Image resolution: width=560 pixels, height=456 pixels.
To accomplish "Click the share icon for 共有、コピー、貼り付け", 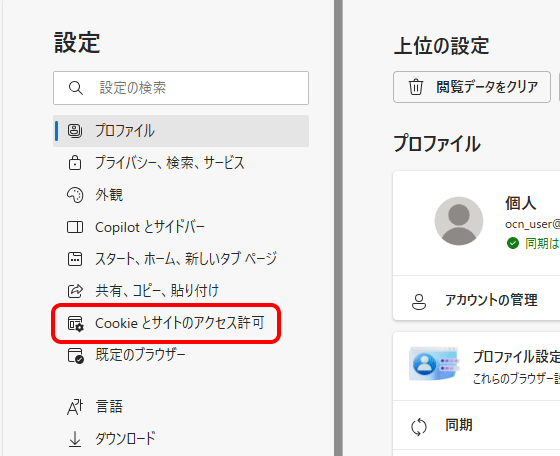I will click(x=75, y=291).
